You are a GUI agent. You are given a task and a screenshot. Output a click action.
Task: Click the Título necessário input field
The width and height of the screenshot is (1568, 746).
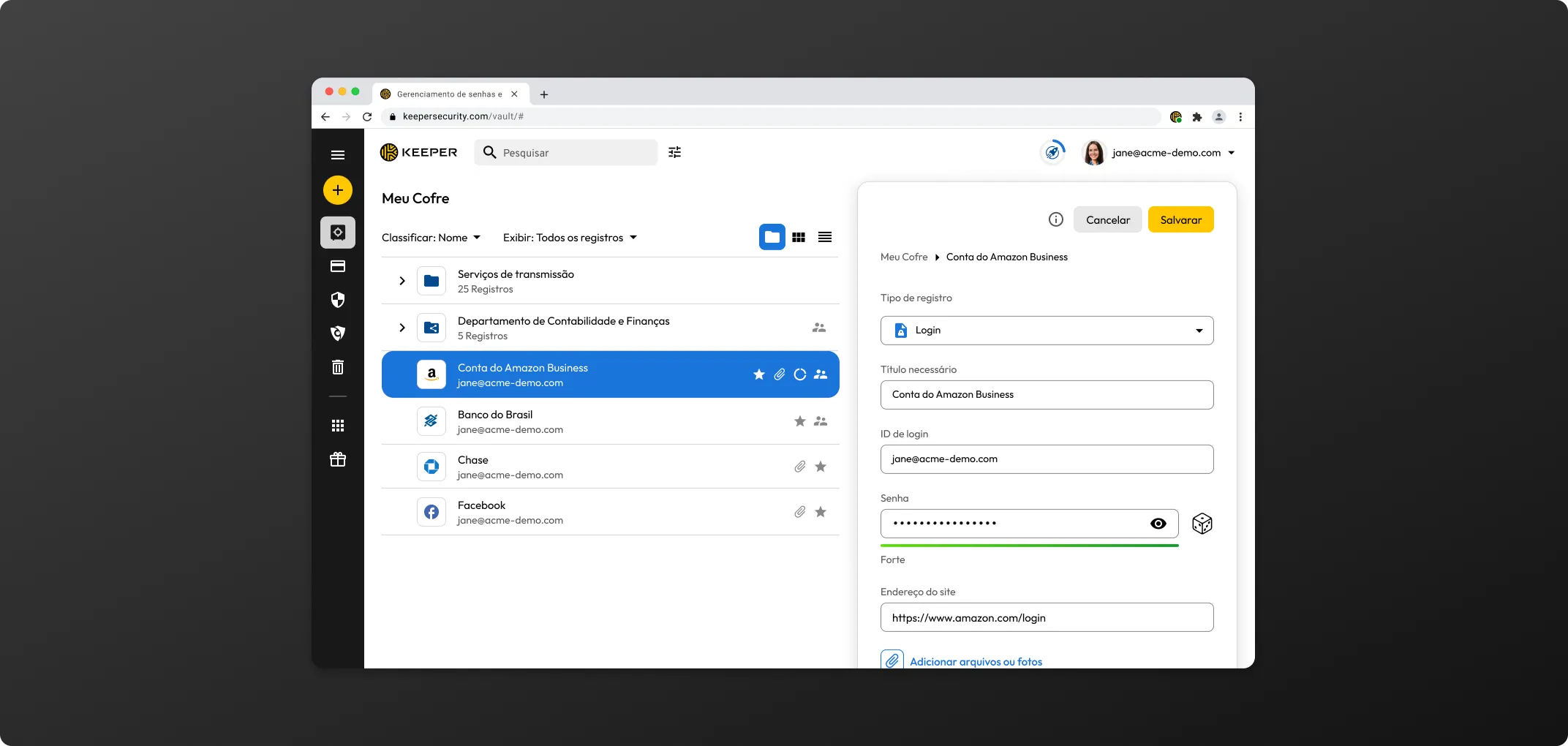pos(1047,395)
